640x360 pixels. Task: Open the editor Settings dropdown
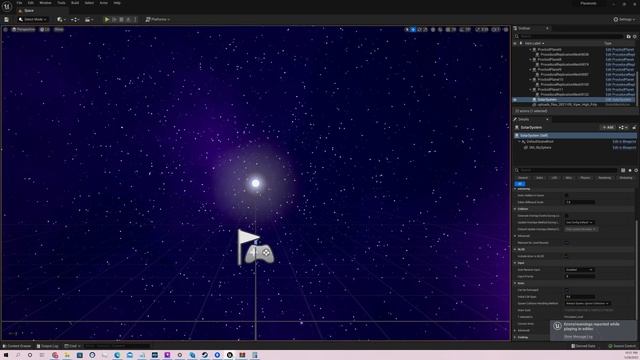624,20
